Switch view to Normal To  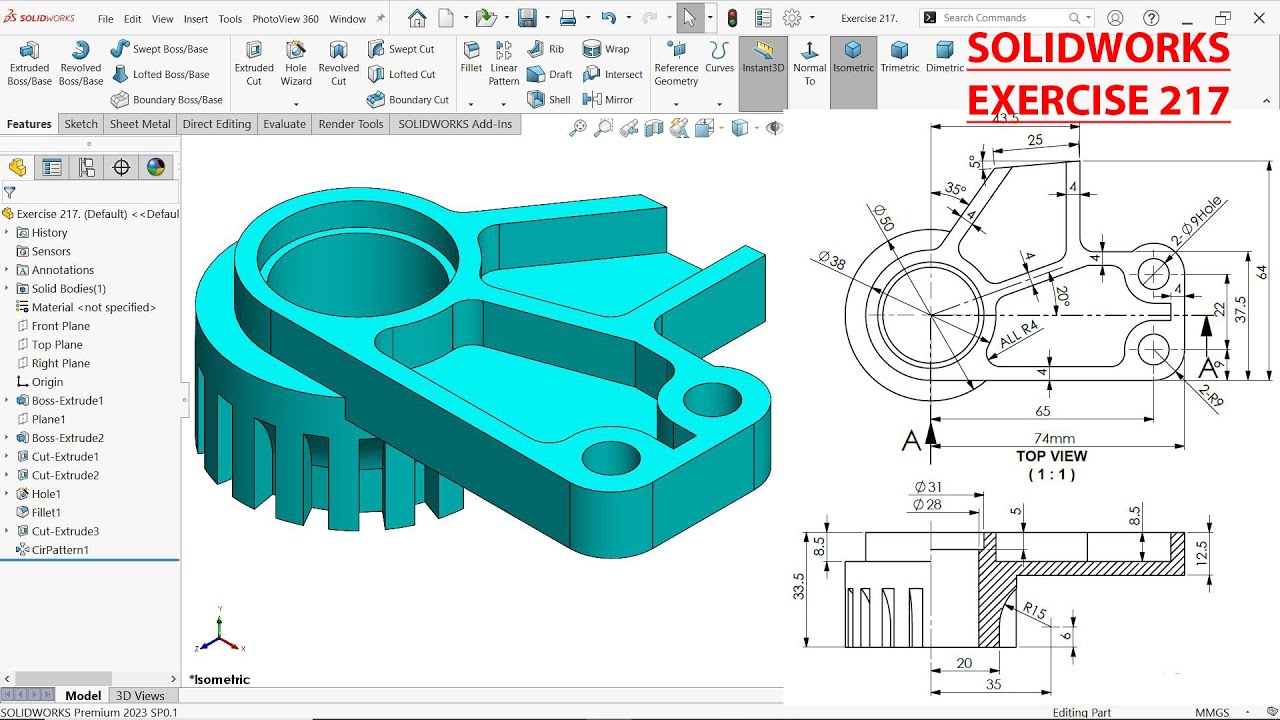tap(809, 63)
